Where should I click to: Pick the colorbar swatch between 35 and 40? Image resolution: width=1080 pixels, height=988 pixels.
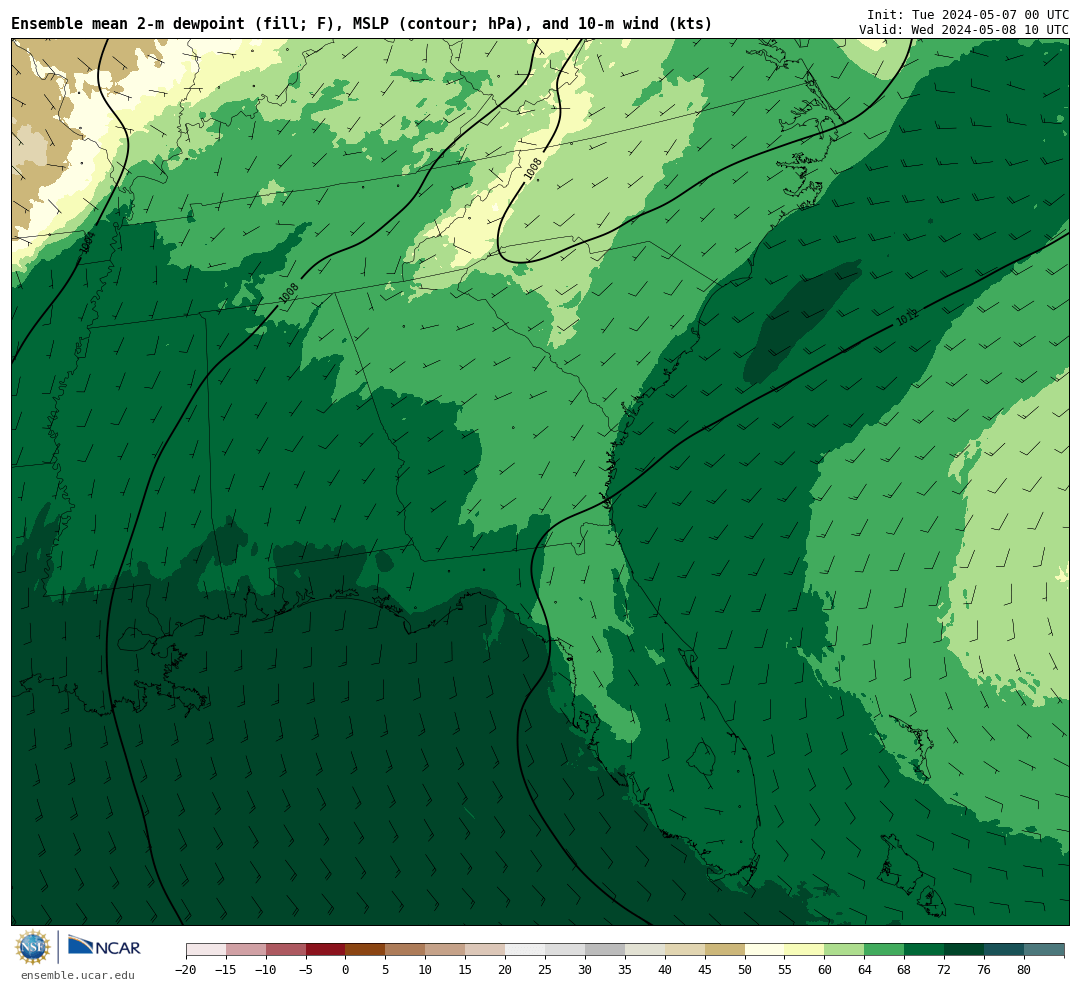coord(645,950)
